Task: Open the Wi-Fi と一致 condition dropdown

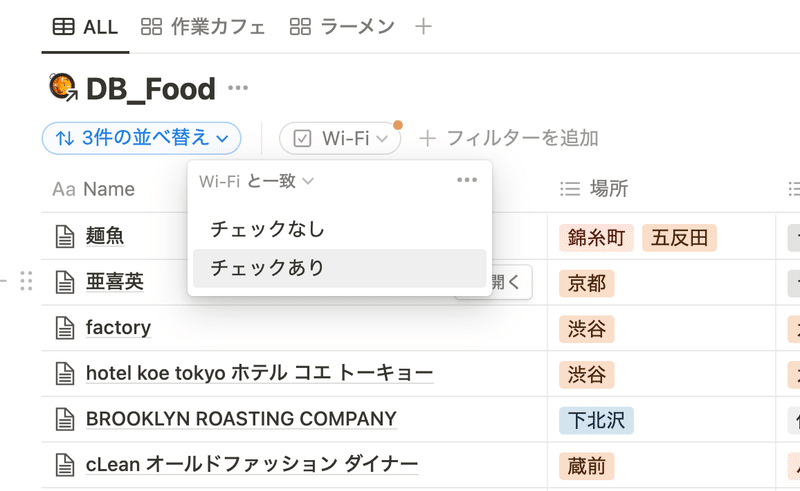Action: click(x=256, y=181)
